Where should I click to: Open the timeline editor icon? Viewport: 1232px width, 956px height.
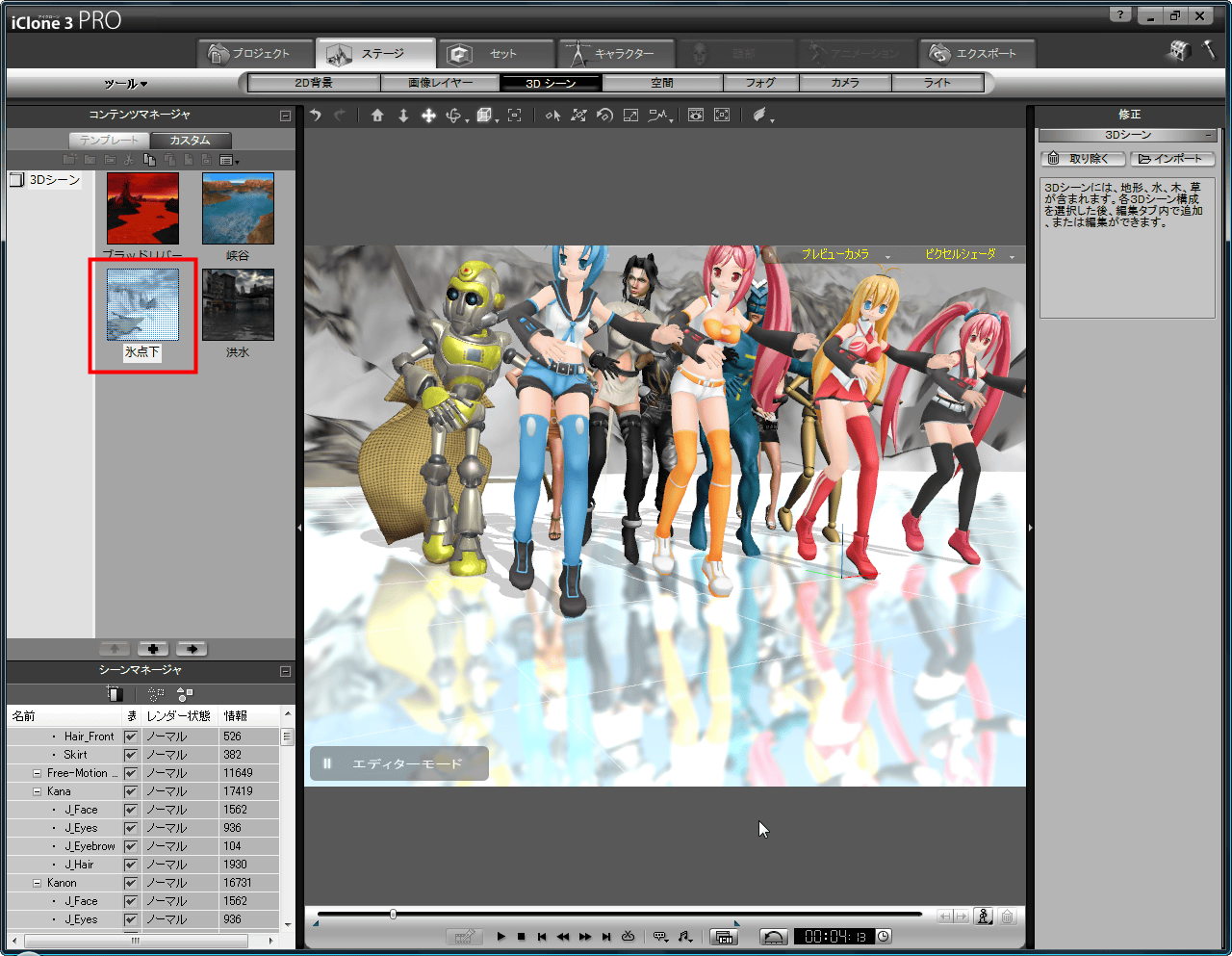(x=724, y=937)
